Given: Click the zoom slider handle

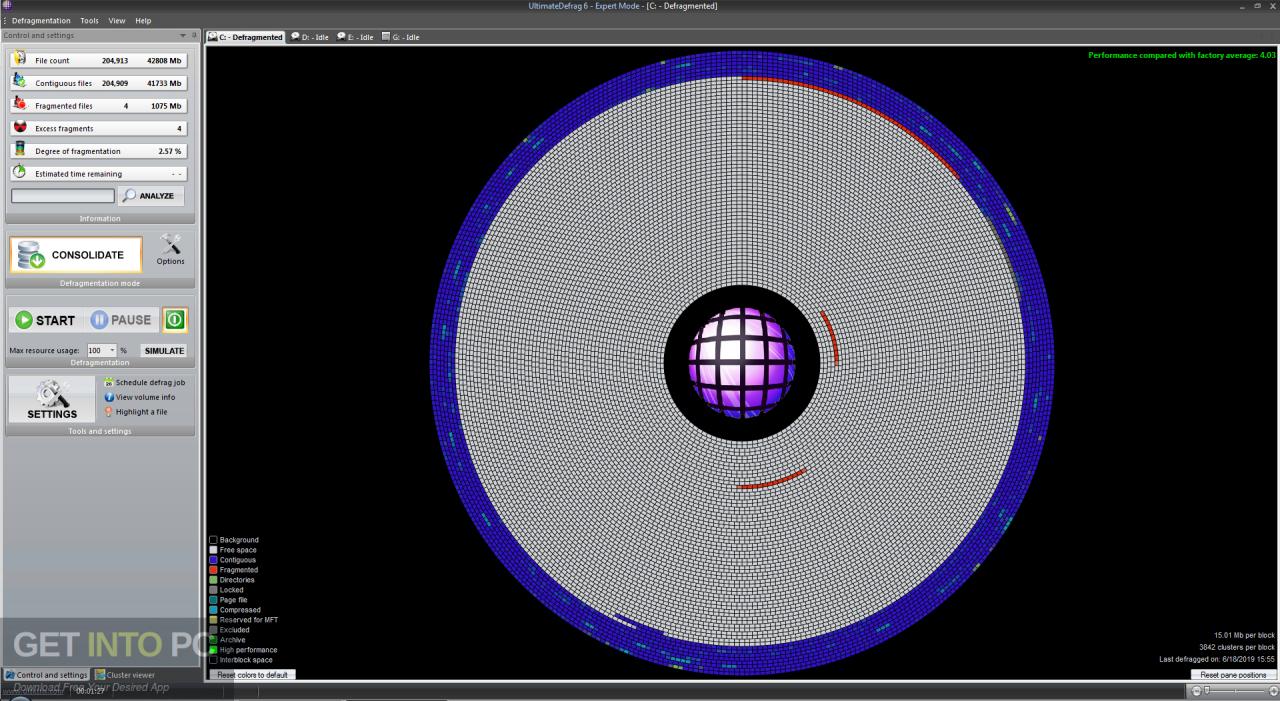Looking at the screenshot, I should (1206, 691).
